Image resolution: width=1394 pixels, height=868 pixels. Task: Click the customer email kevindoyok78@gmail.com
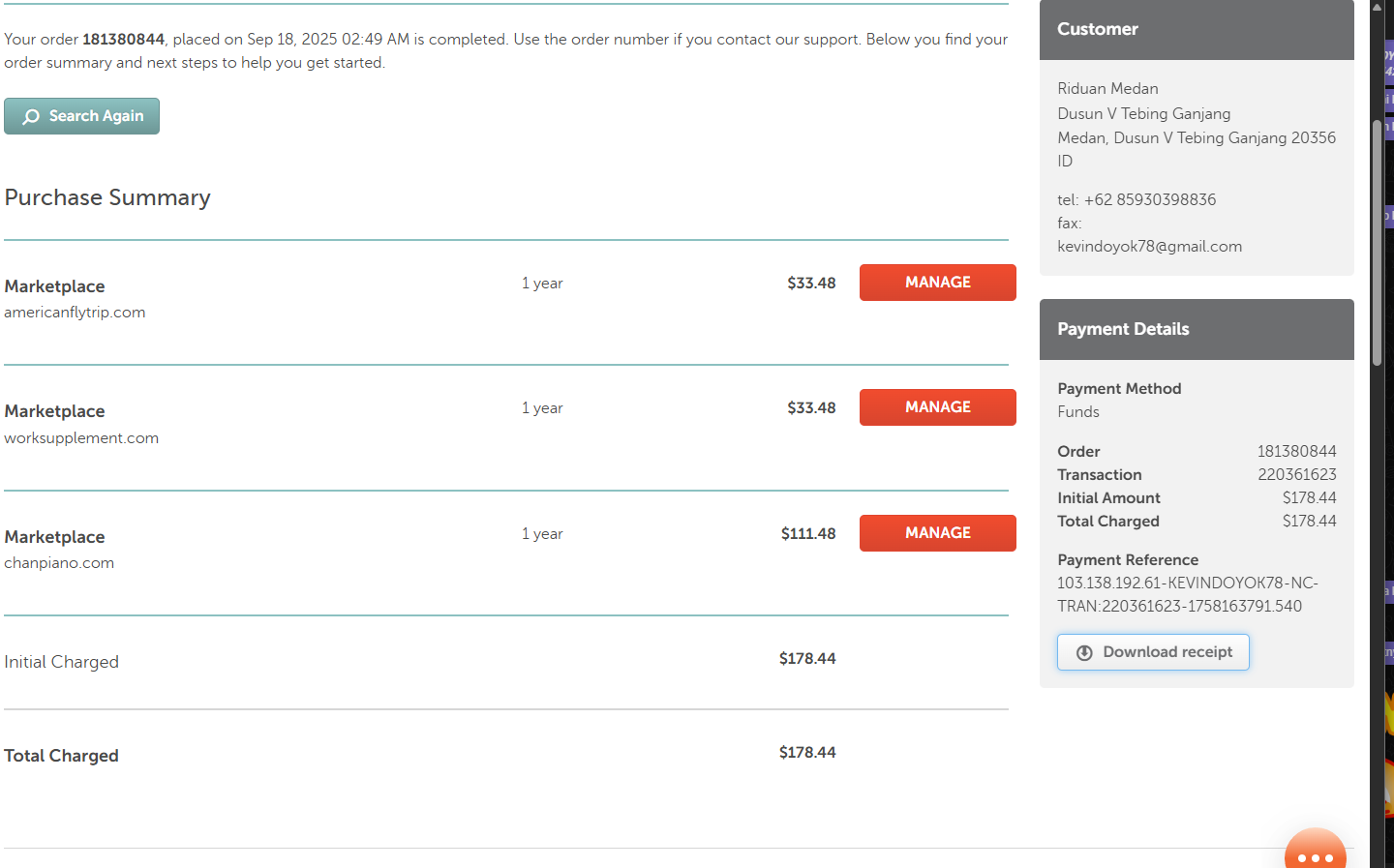[x=1149, y=247]
